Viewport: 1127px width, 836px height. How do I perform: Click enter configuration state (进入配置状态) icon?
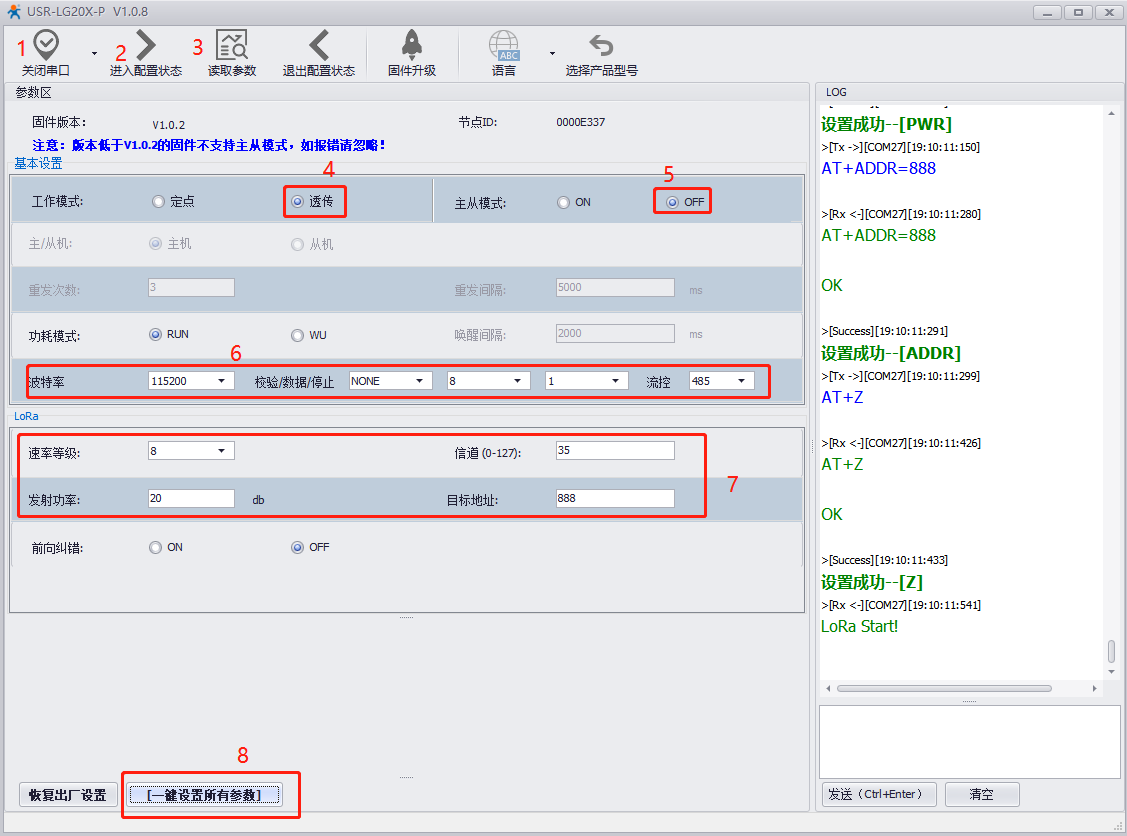click(x=146, y=46)
